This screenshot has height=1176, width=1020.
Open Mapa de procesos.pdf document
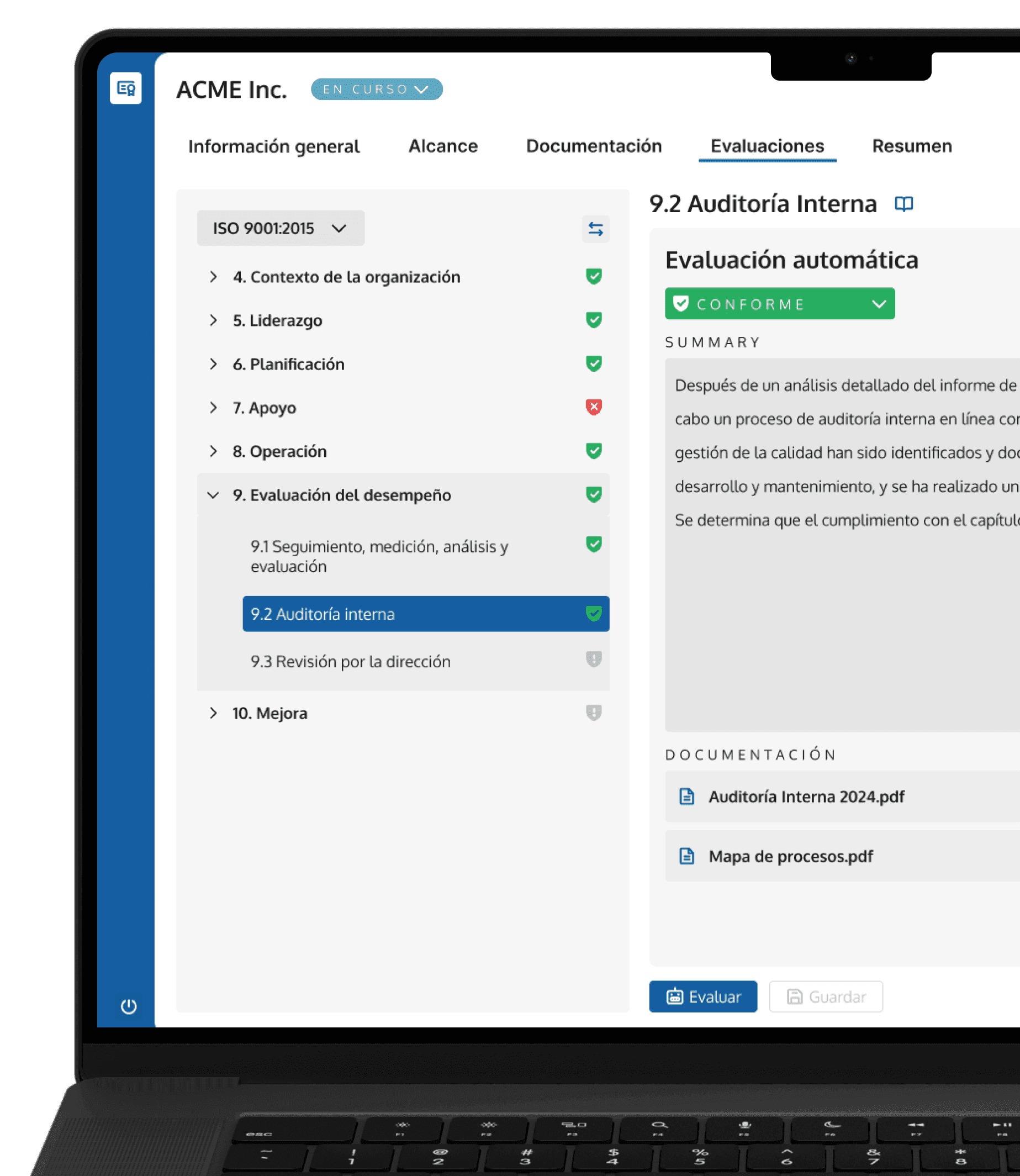[790, 856]
